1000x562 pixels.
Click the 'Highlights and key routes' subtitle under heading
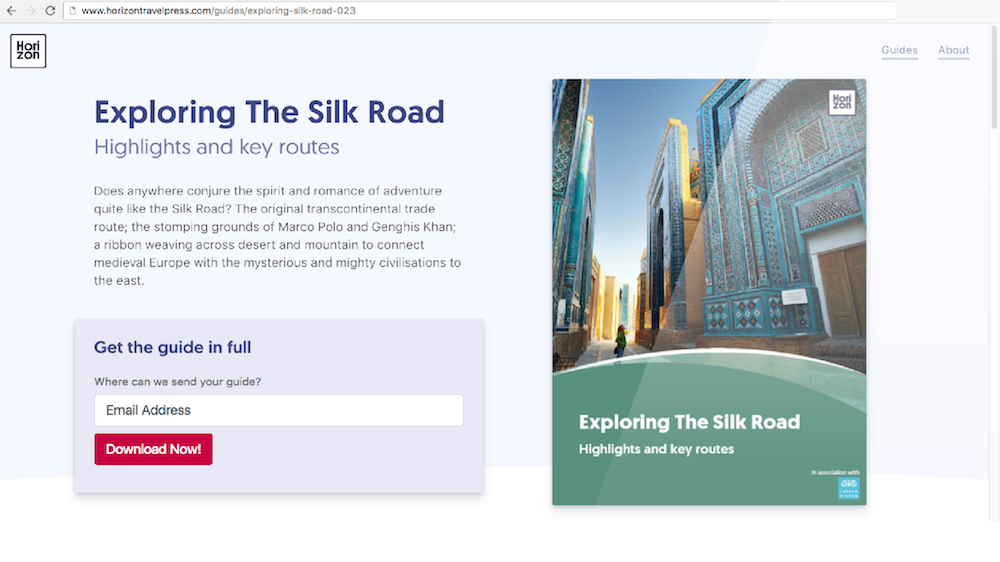coord(217,147)
